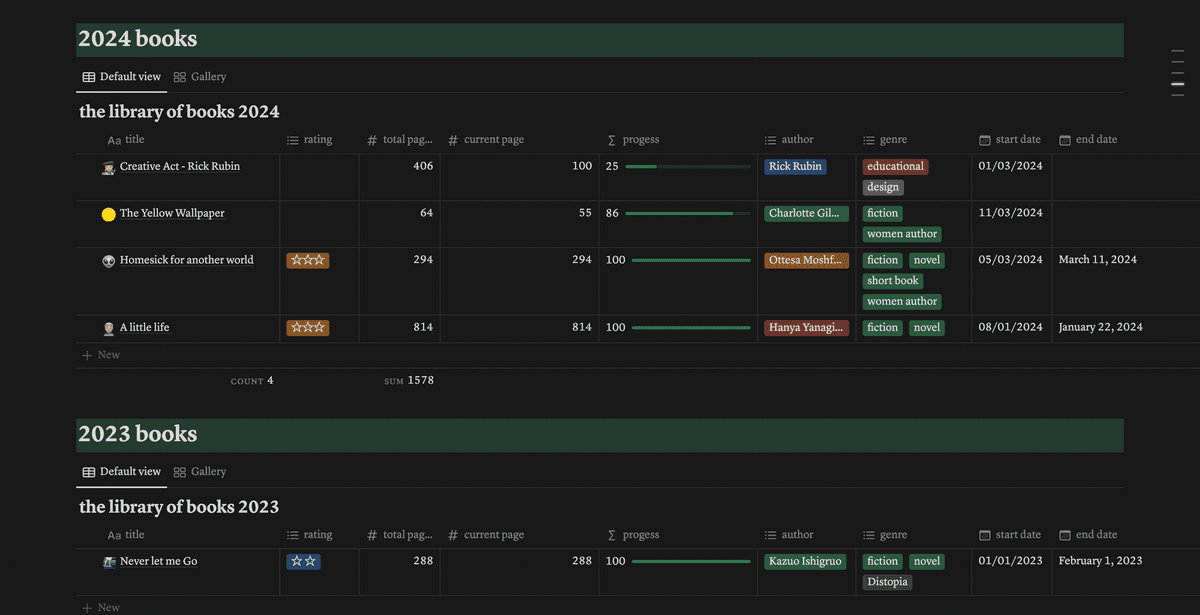Open the end date column menu in 2023 table
This screenshot has height=615, width=1200.
(1096, 535)
